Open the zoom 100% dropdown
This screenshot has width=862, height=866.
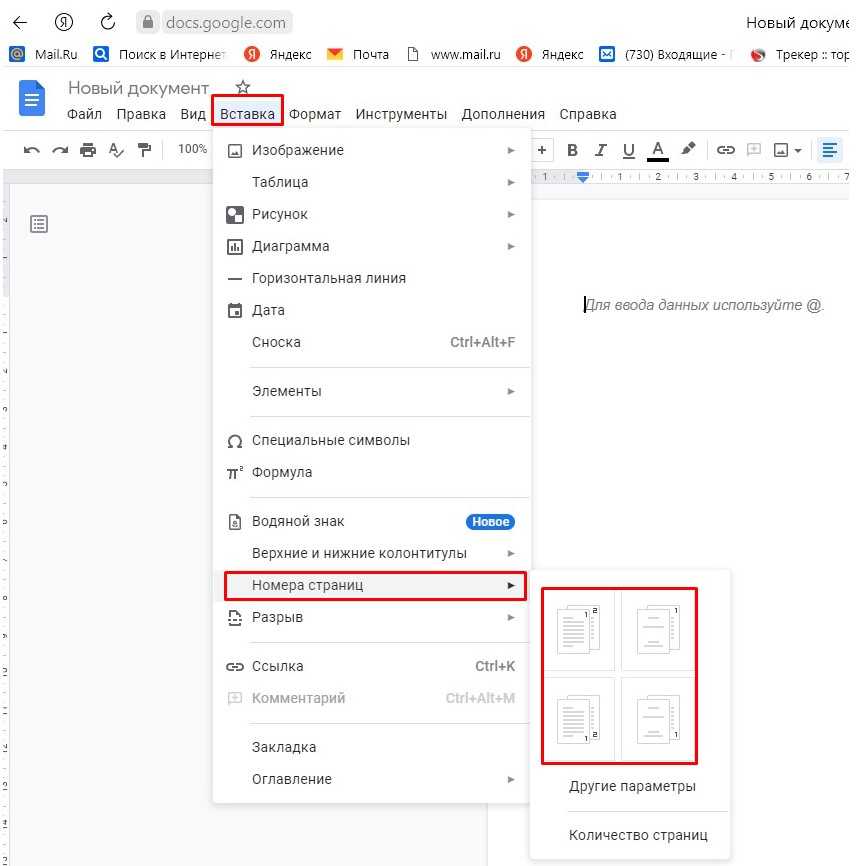click(192, 149)
